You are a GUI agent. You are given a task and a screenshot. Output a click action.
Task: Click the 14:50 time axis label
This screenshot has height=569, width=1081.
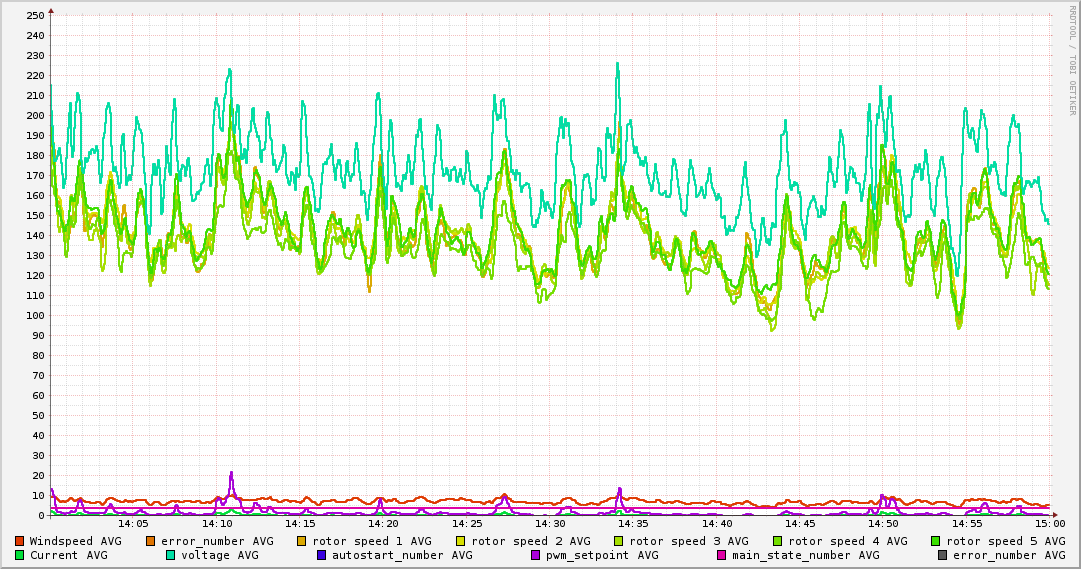coord(884,524)
